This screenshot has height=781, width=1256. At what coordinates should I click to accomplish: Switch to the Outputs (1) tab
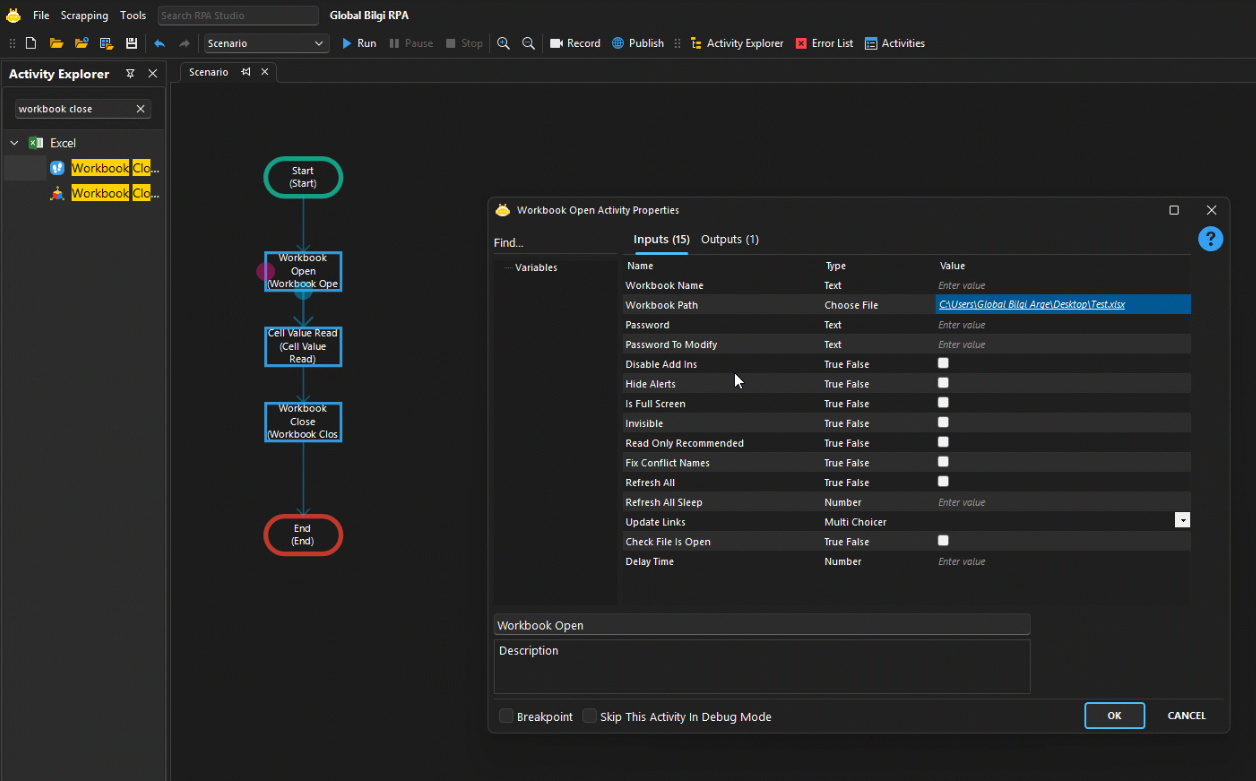pyautogui.click(x=729, y=239)
